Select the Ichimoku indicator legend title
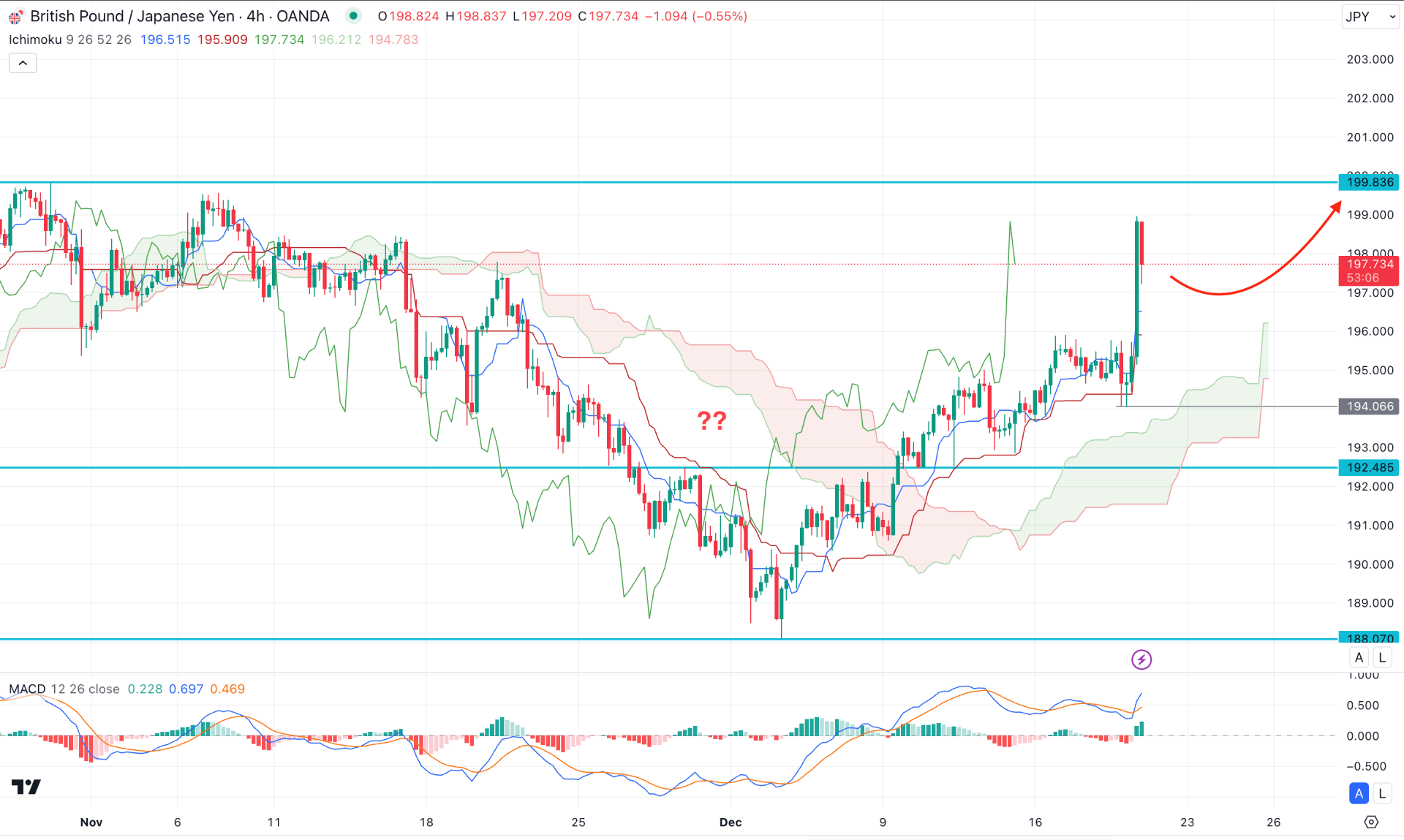This screenshot has height=840, width=1404. click(x=35, y=39)
